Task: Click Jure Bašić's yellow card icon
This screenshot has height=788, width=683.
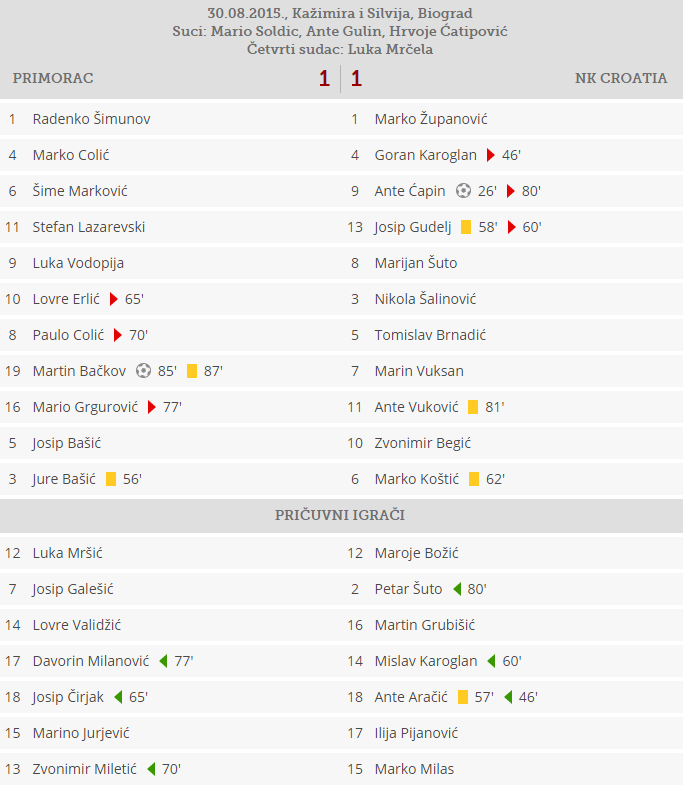Action: click(110, 479)
